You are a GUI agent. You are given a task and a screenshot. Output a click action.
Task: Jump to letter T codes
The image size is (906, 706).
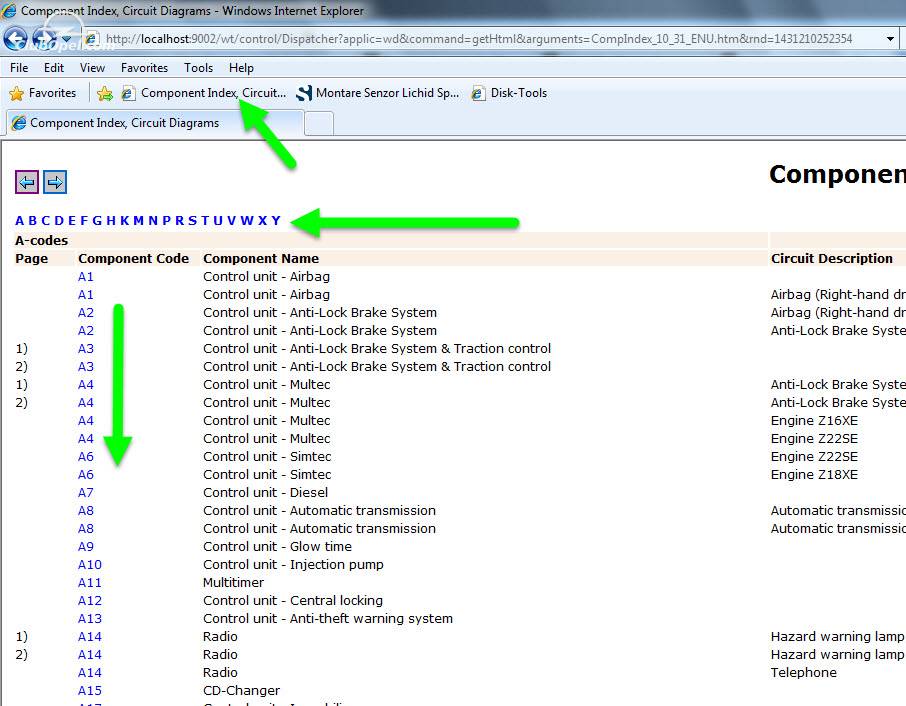click(205, 221)
